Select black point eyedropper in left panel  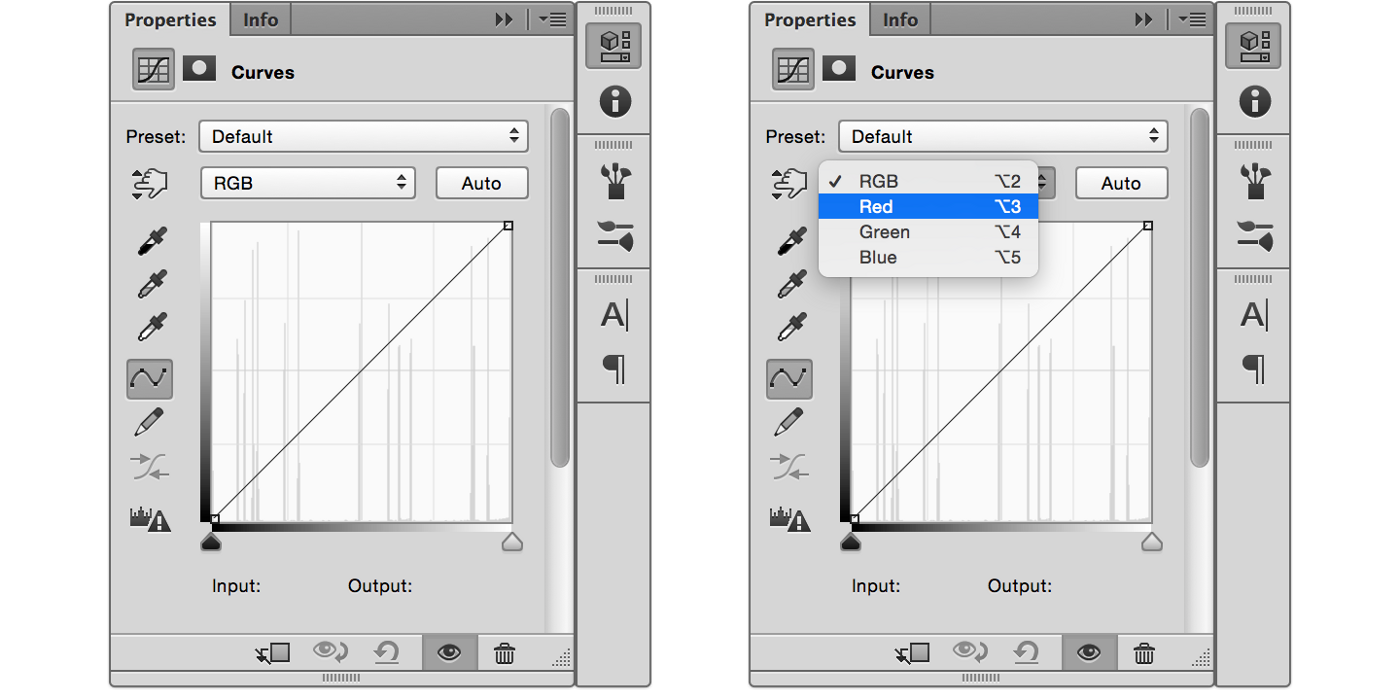point(151,241)
